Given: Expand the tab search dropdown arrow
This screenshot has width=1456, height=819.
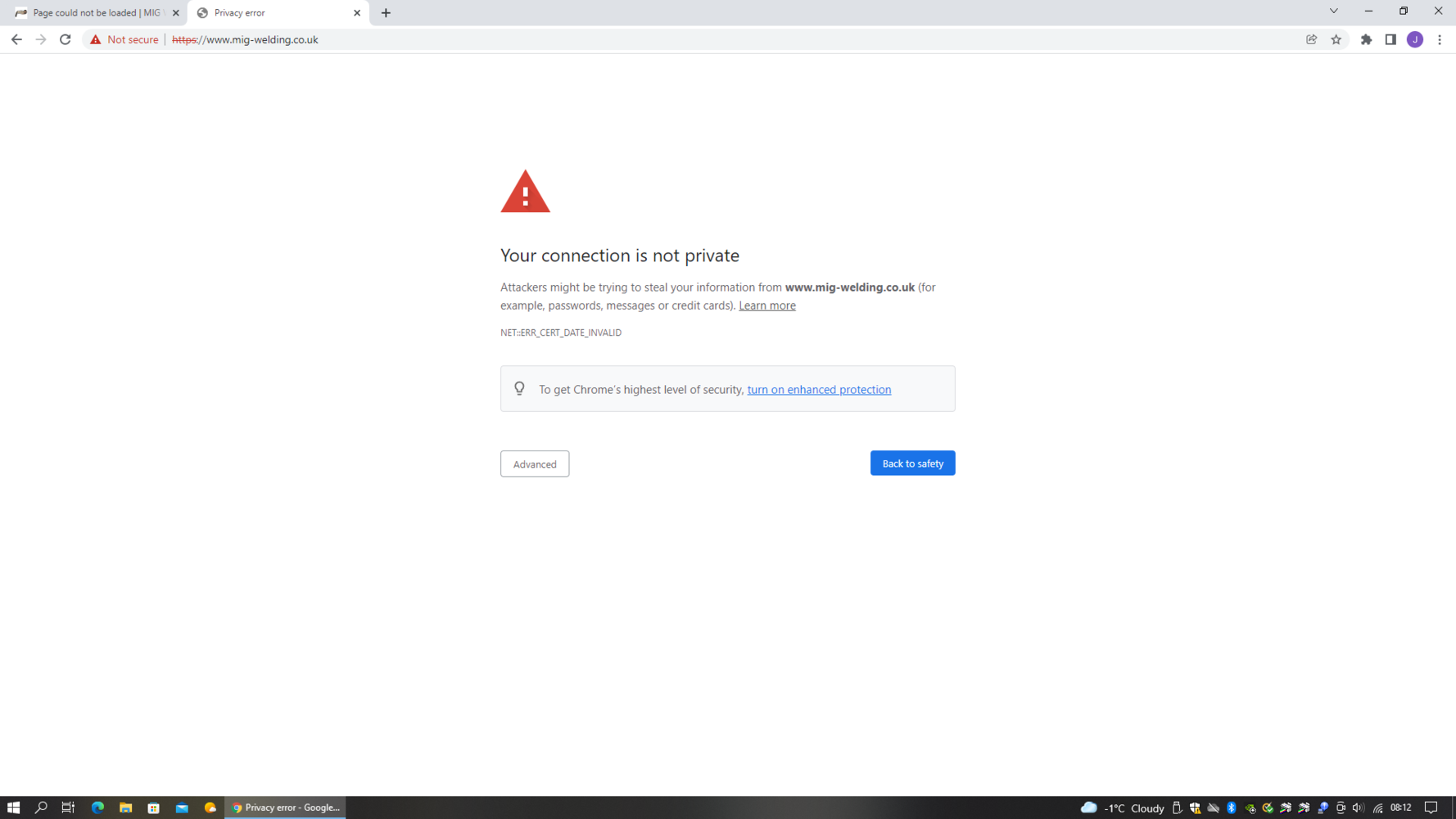Looking at the screenshot, I should 1333,11.
